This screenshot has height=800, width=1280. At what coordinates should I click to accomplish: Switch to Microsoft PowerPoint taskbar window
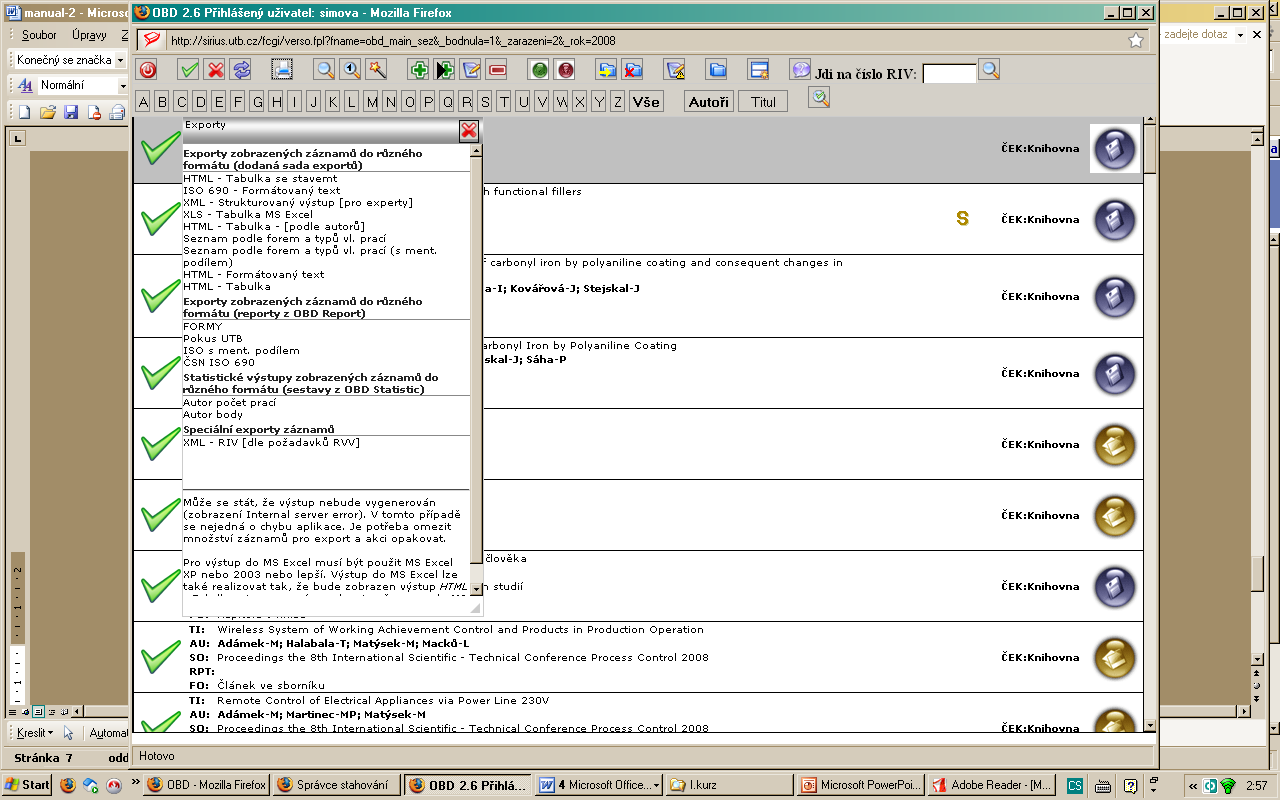(x=859, y=785)
